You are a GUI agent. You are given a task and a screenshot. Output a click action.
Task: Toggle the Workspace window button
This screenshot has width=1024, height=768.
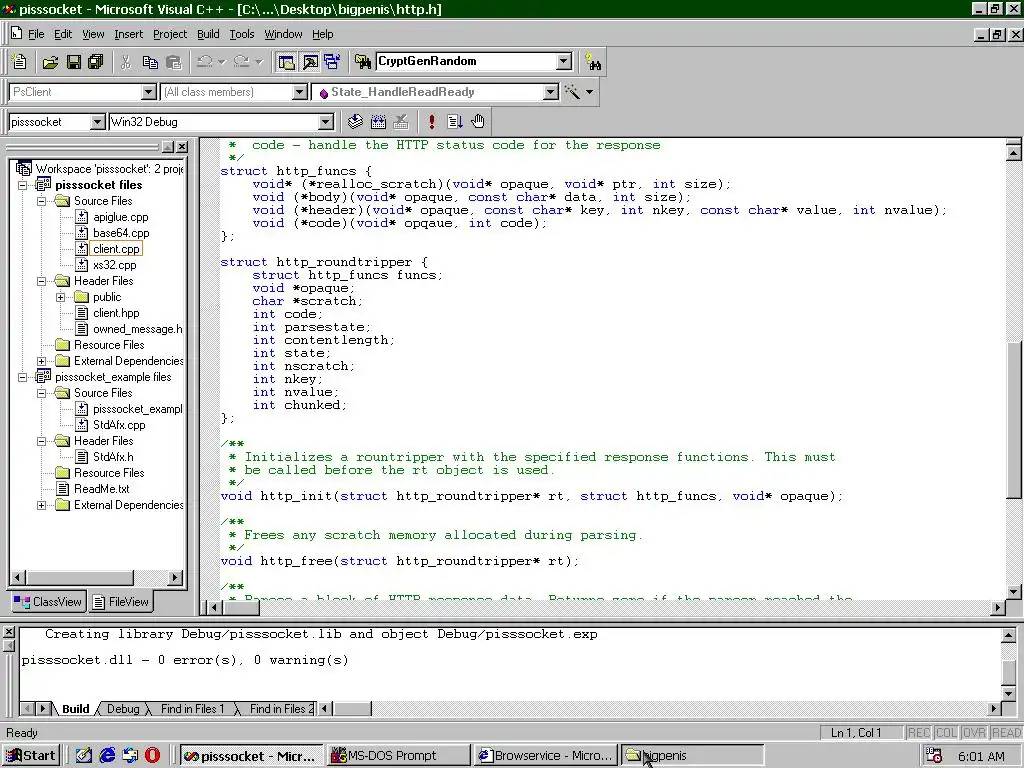pyautogui.click(x=286, y=62)
